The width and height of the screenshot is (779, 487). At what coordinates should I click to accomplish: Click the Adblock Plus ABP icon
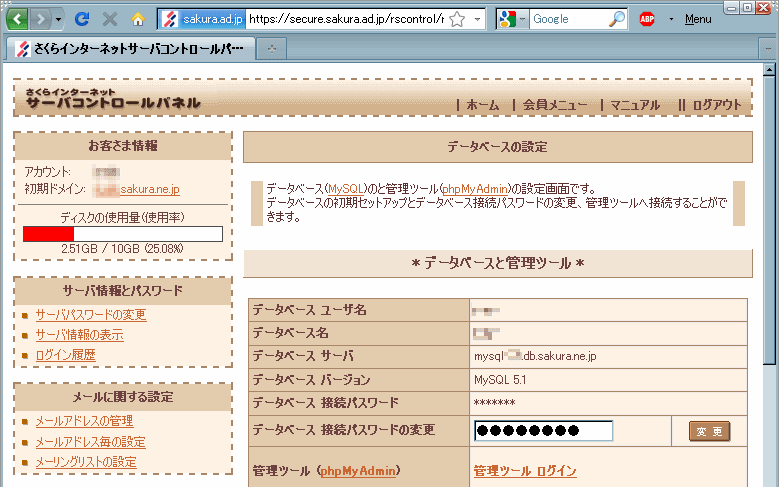point(647,19)
